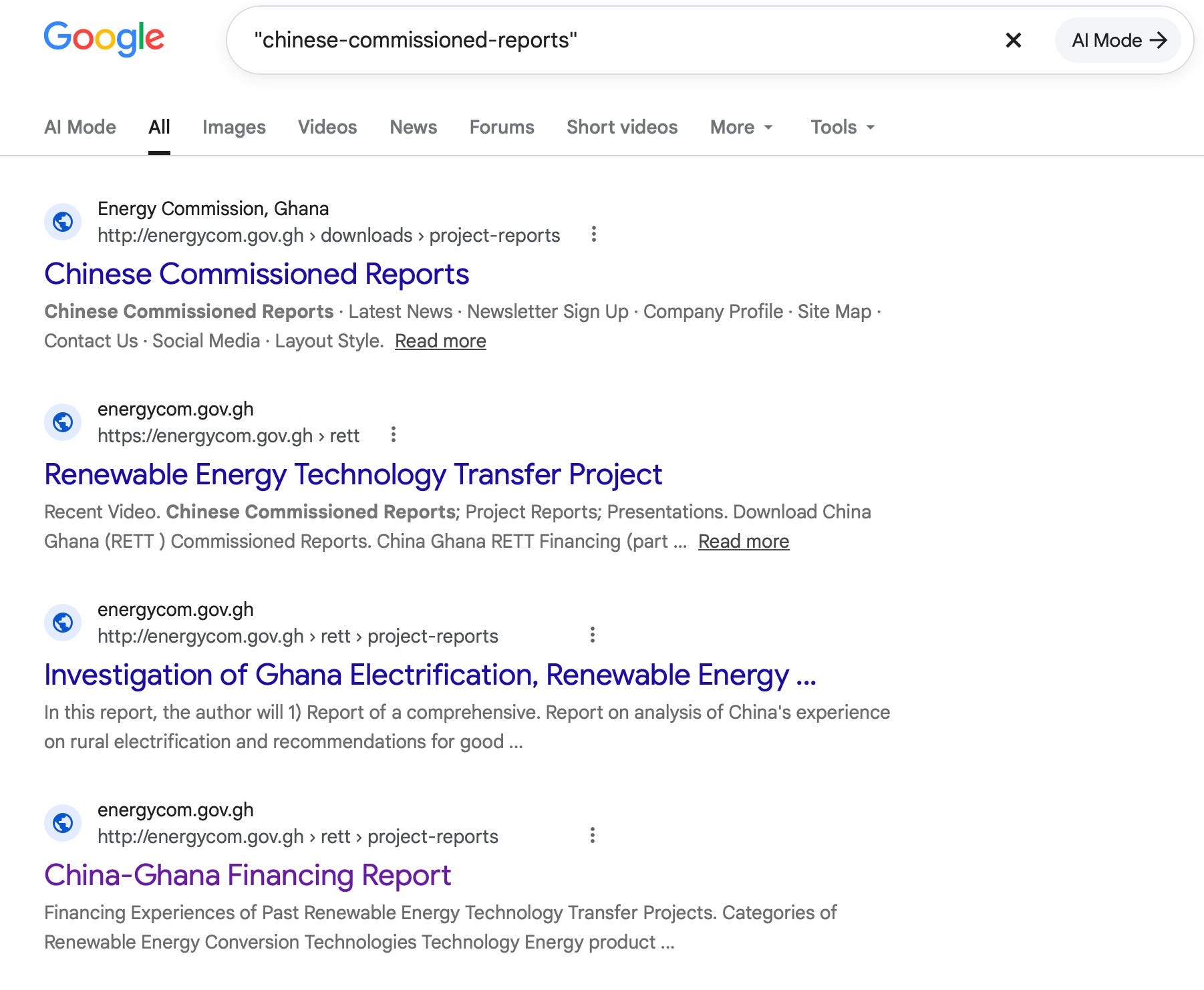The image size is (1204, 990).
Task: Open the Chinese Commissioned Reports result link
Action: [x=257, y=274]
